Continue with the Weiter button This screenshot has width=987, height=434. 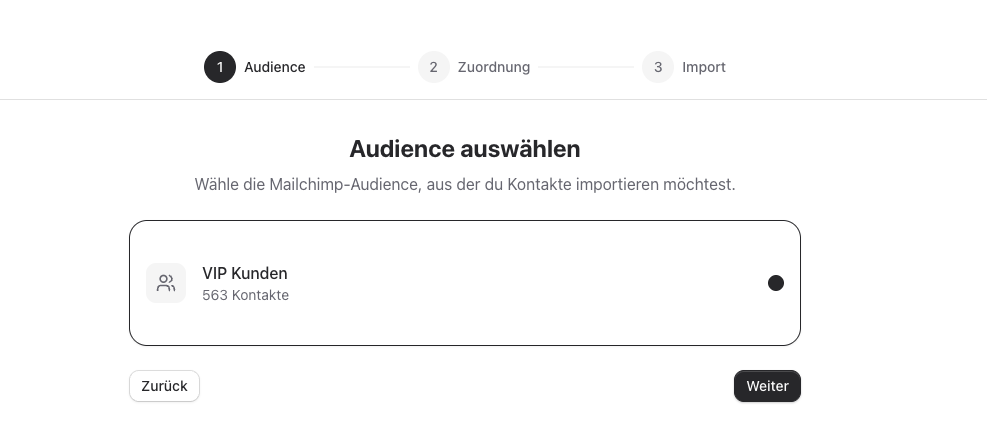point(767,386)
